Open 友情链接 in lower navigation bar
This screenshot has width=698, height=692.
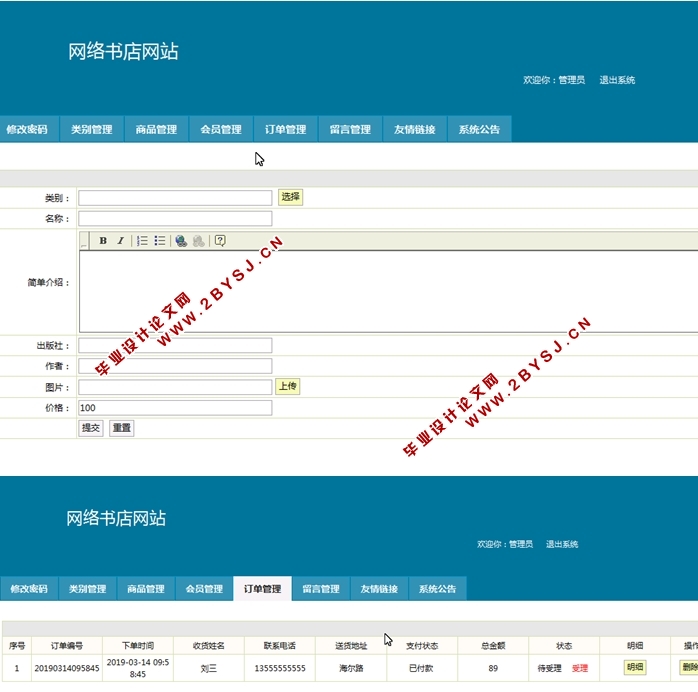379,589
